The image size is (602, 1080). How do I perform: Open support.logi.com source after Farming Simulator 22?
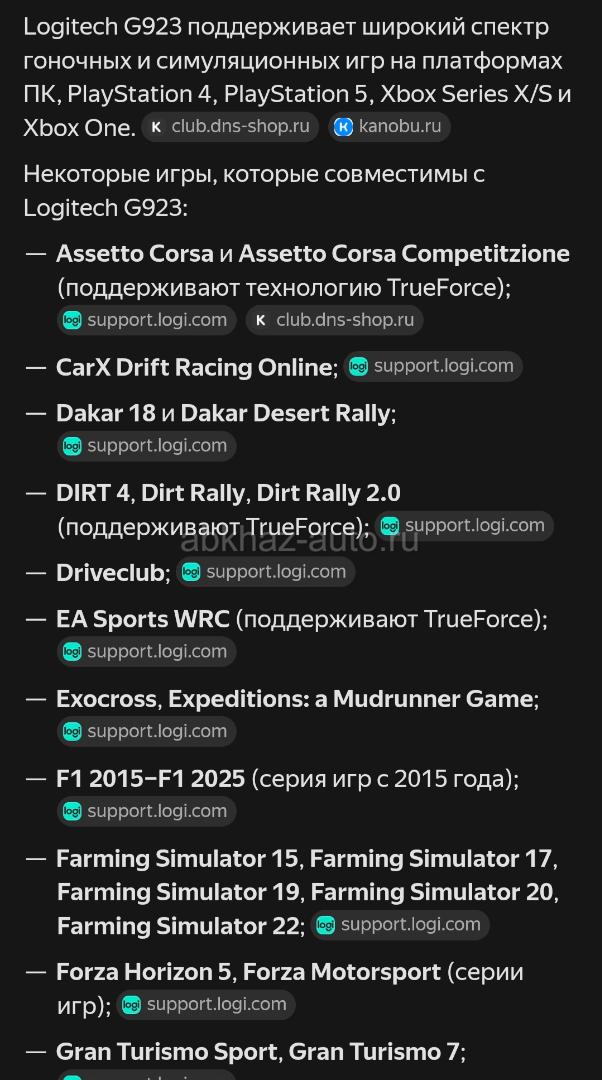(x=400, y=925)
